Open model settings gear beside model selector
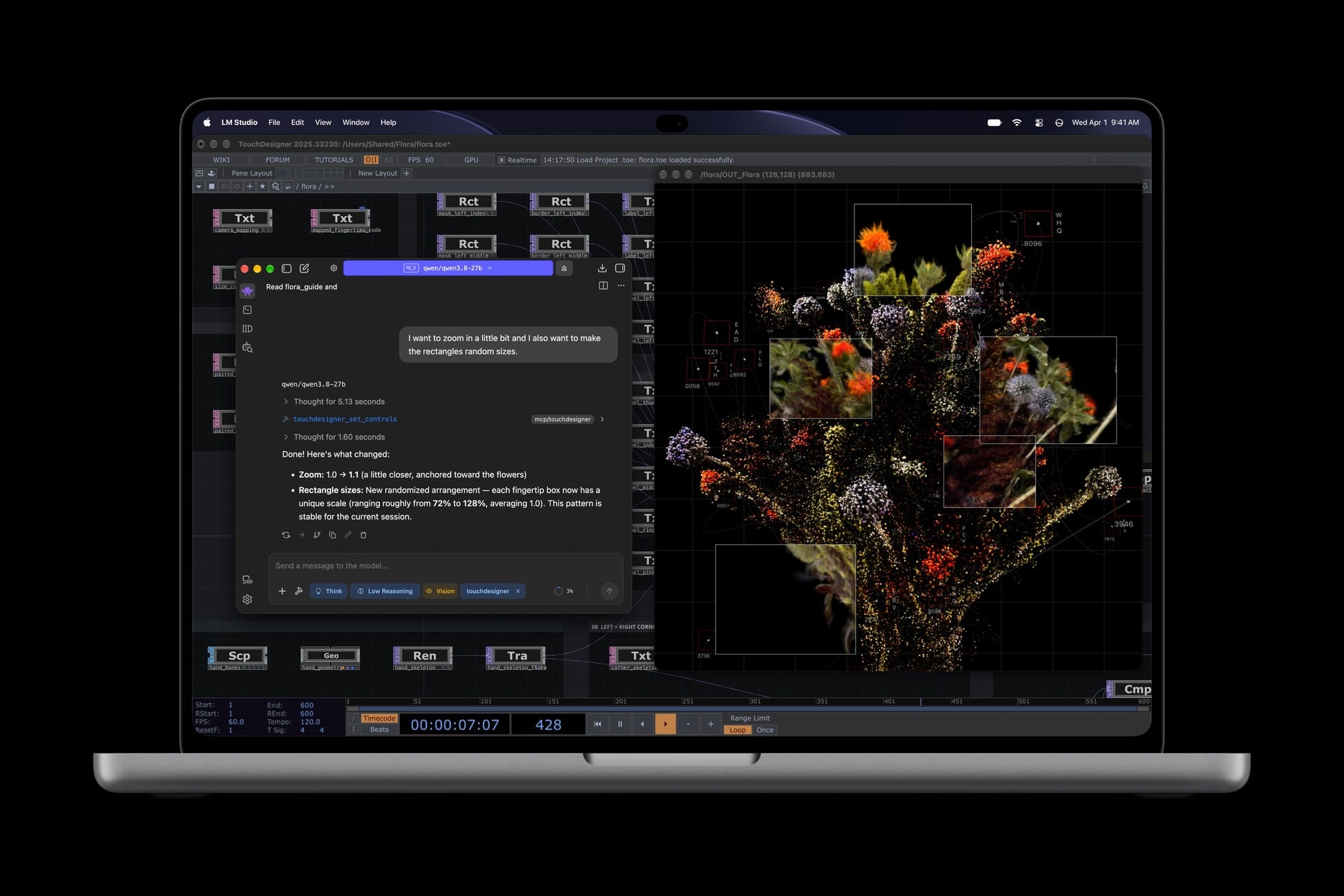Screen dimensions: 1344x896 coord(334,268)
